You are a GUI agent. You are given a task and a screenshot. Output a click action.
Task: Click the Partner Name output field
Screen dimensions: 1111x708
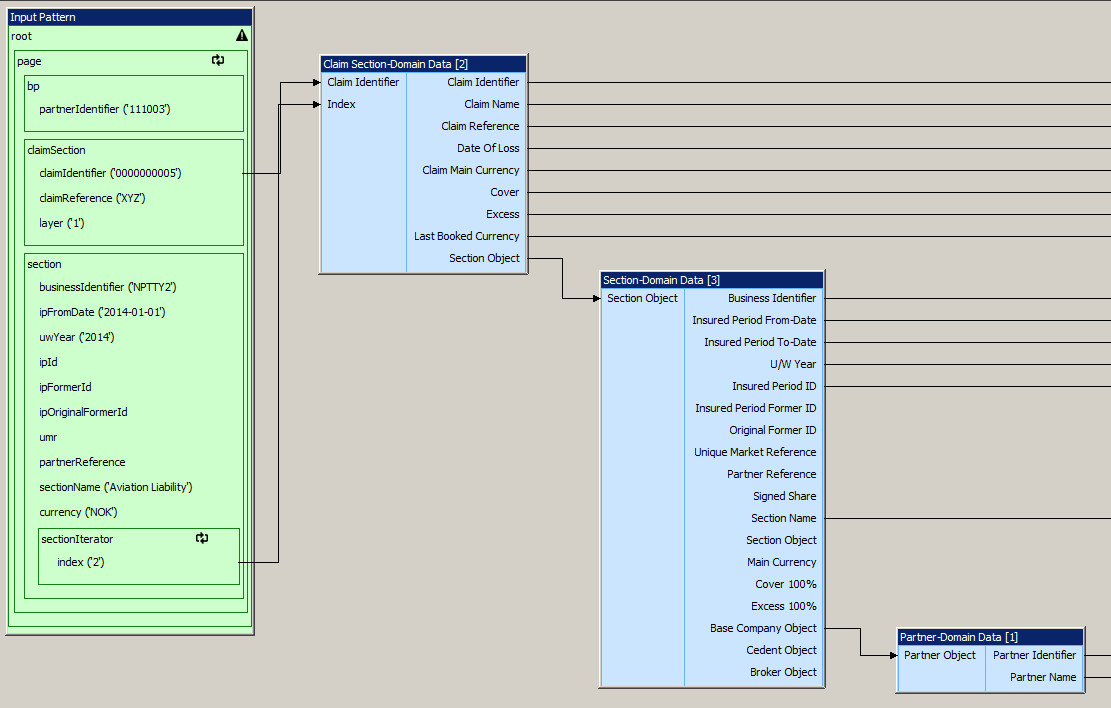pyautogui.click(x=1043, y=677)
